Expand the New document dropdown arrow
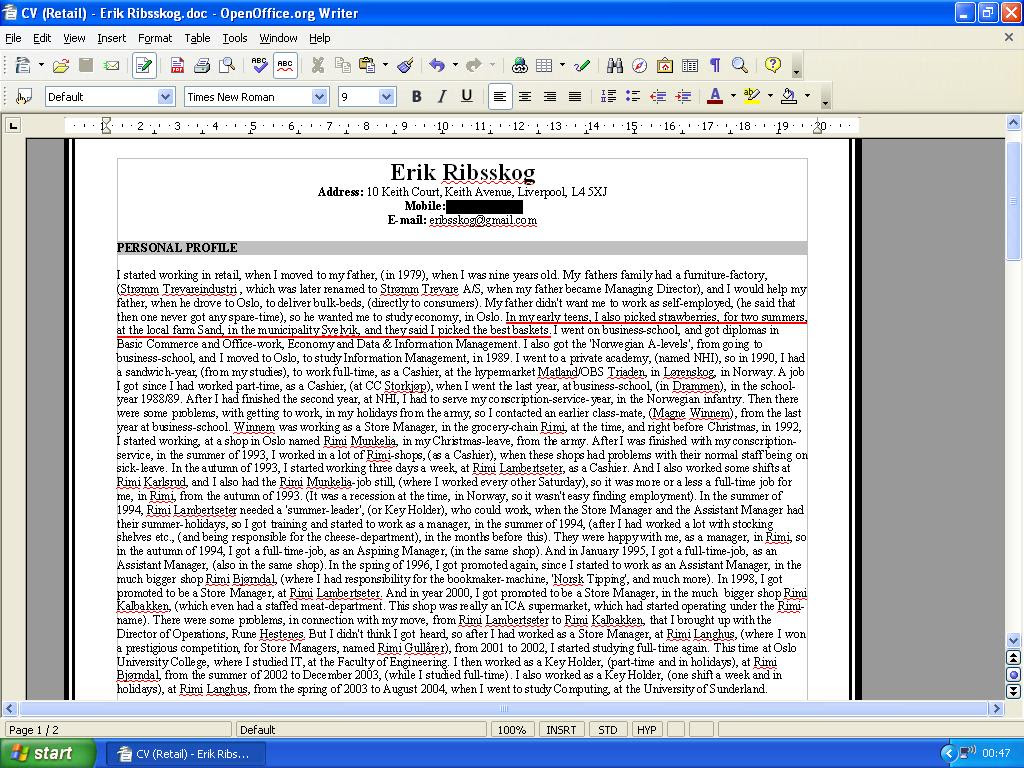The image size is (1024, 768). (41, 65)
